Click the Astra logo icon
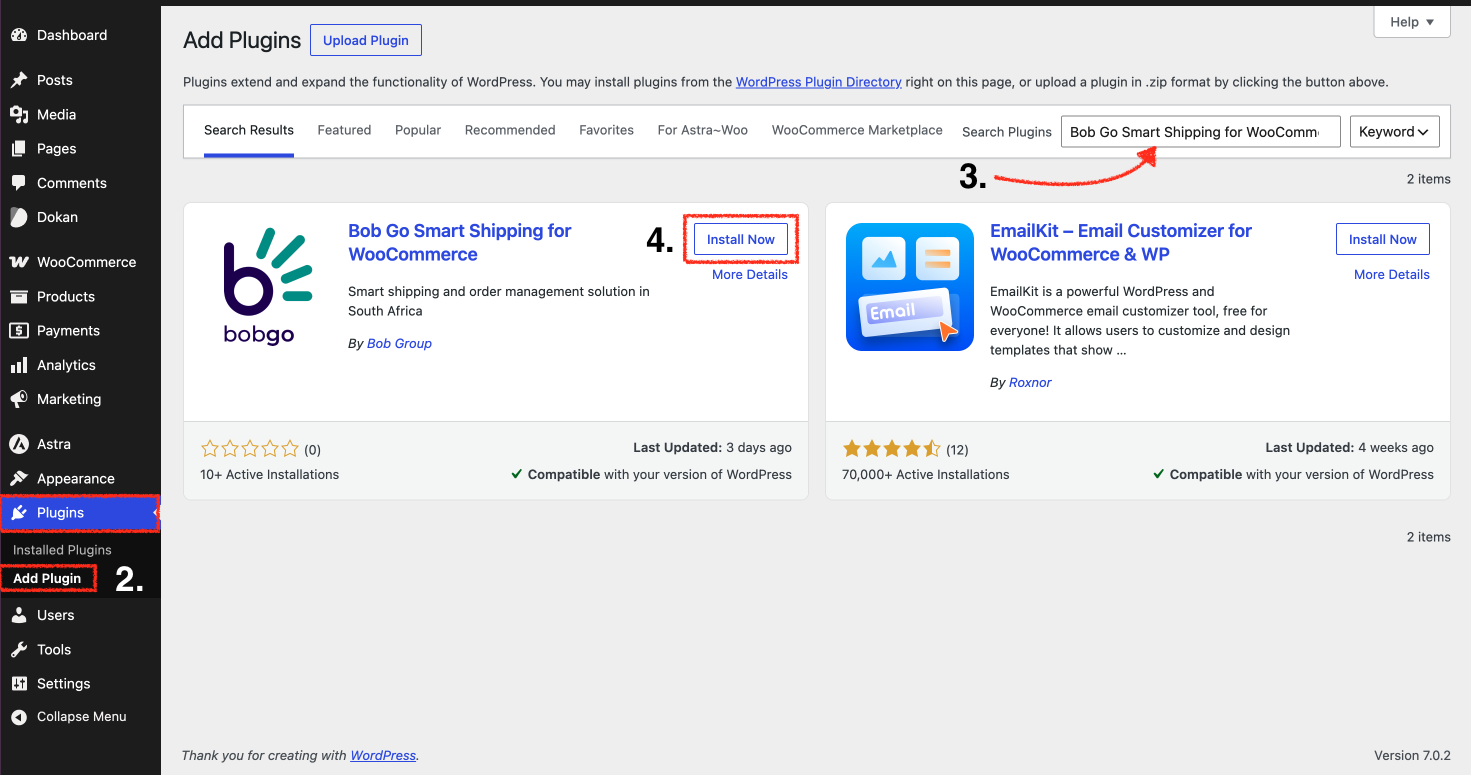Screen dimensions: 1471x775 tap(18, 444)
